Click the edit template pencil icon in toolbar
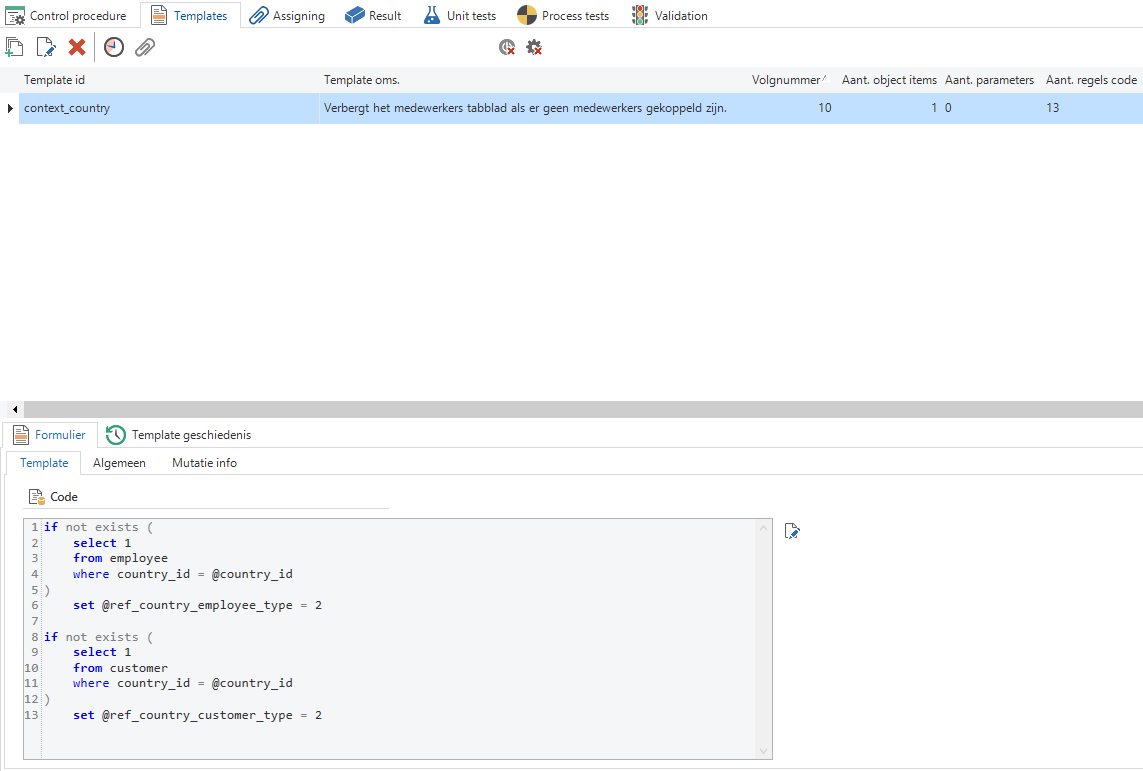Image resolution: width=1143 pixels, height=771 pixels. pos(46,47)
